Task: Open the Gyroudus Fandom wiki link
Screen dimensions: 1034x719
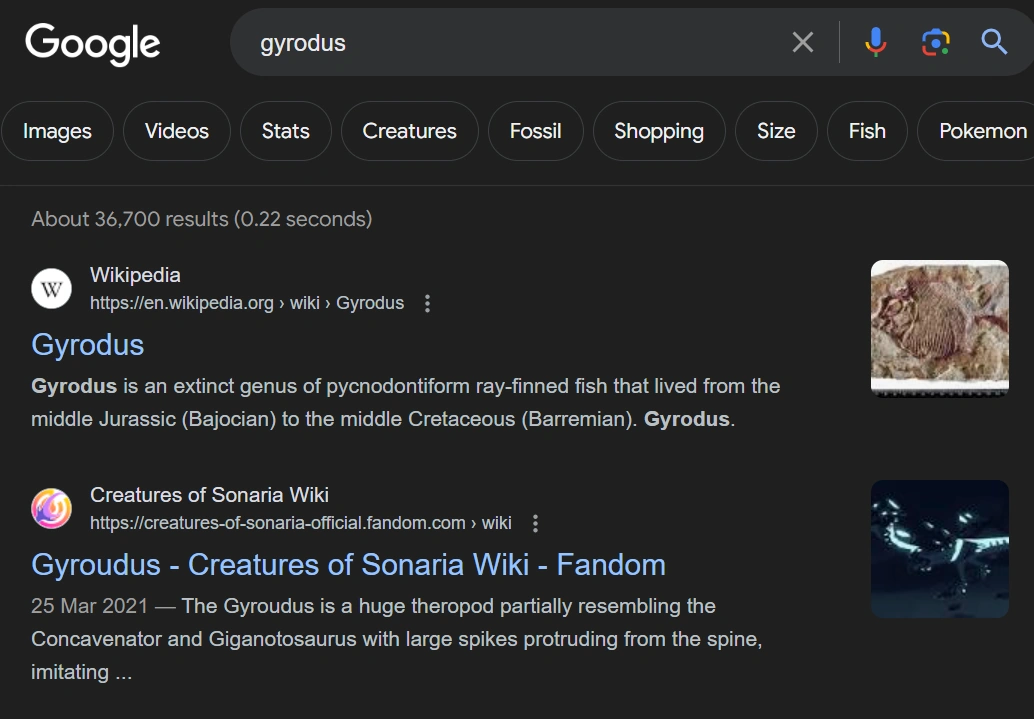Action: pyautogui.click(x=349, y=564)
